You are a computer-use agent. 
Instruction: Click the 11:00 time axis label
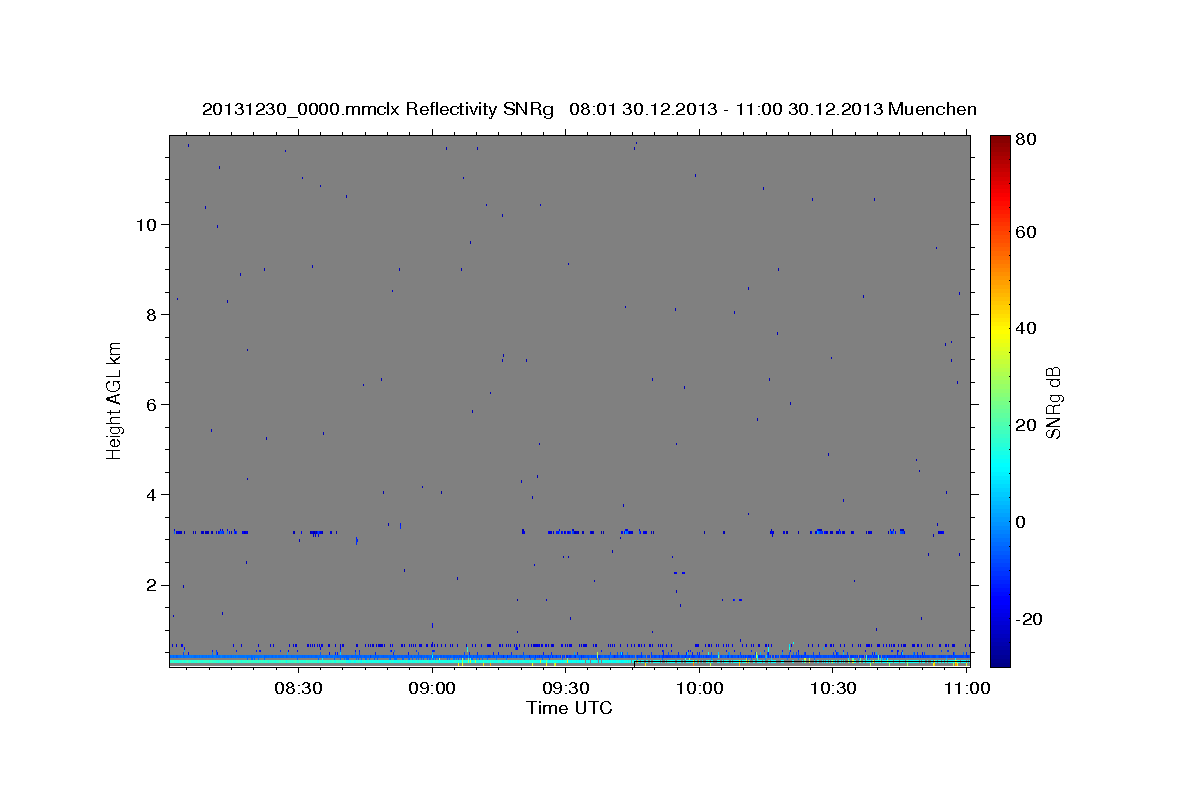[967, 688]
